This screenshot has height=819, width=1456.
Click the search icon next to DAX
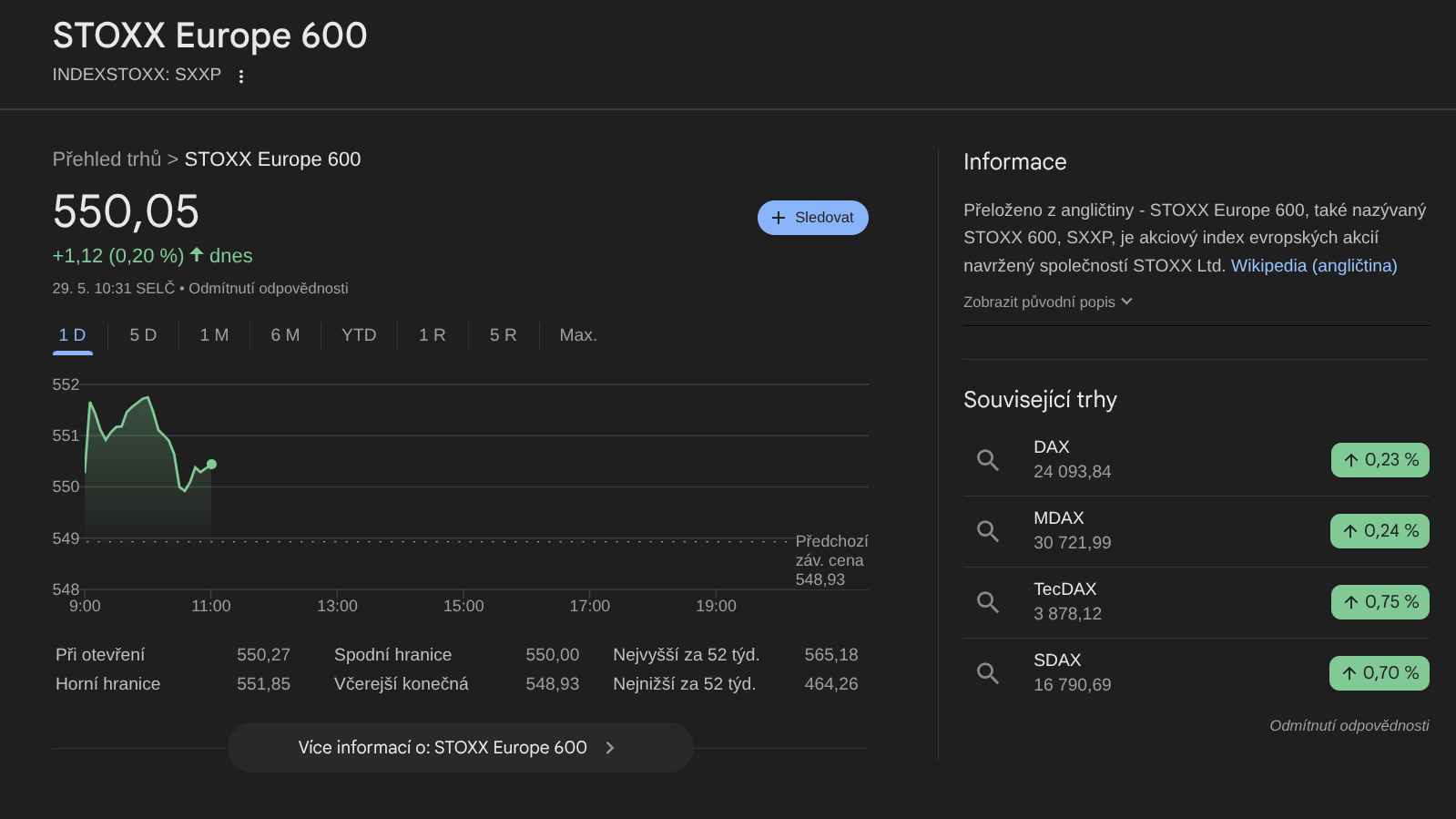point(988,460)
